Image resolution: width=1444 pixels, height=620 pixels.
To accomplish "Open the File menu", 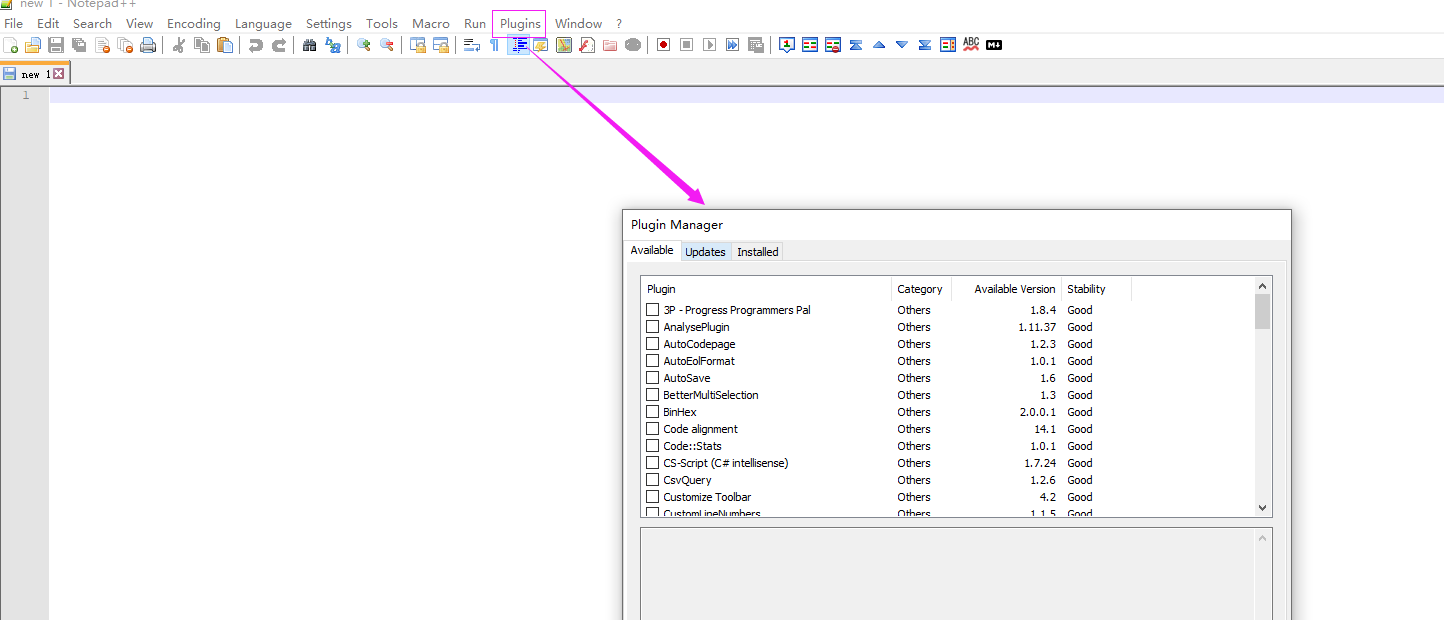I will (14, 23).
